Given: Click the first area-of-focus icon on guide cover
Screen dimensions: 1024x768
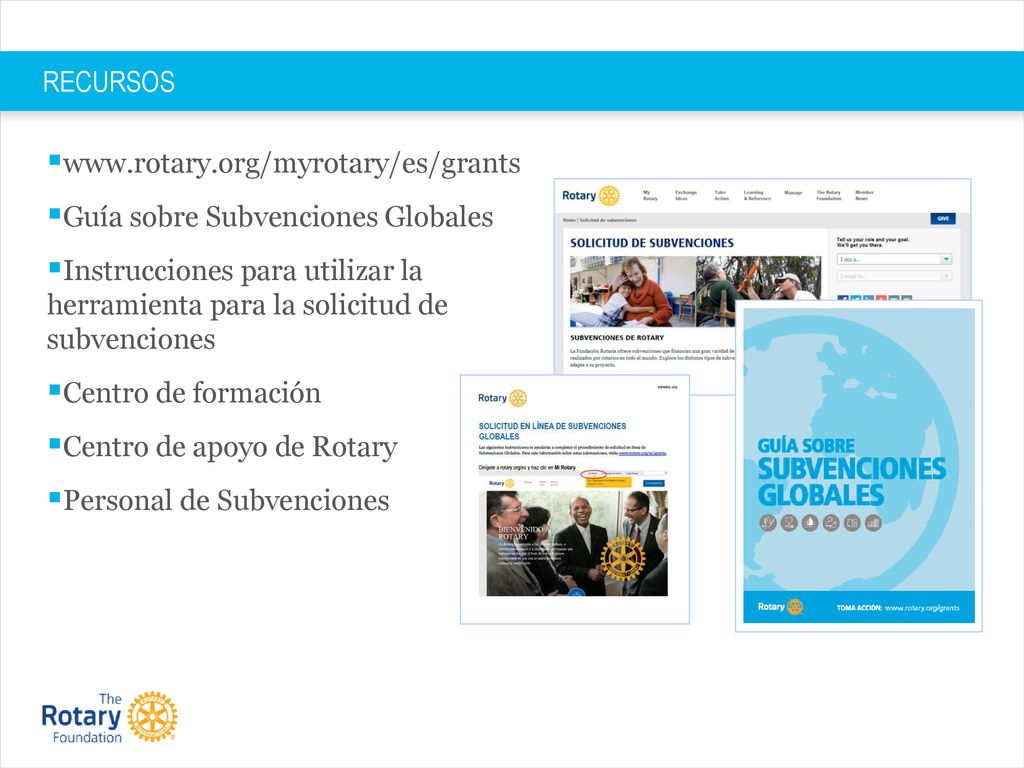Looking at the screenshot, I should (x=768, y=522).
